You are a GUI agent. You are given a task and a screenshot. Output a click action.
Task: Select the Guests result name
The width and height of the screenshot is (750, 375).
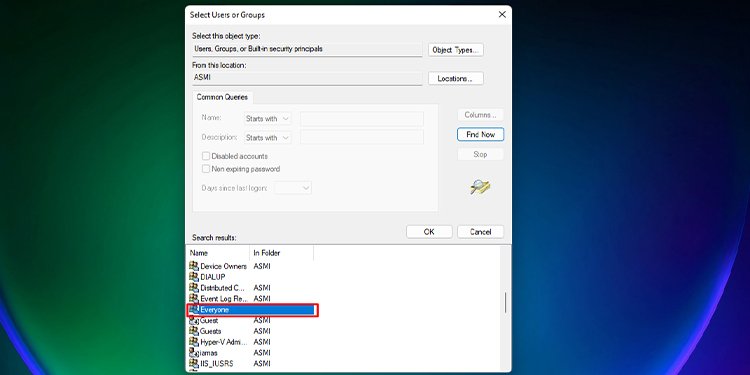(x=210, y=331)
